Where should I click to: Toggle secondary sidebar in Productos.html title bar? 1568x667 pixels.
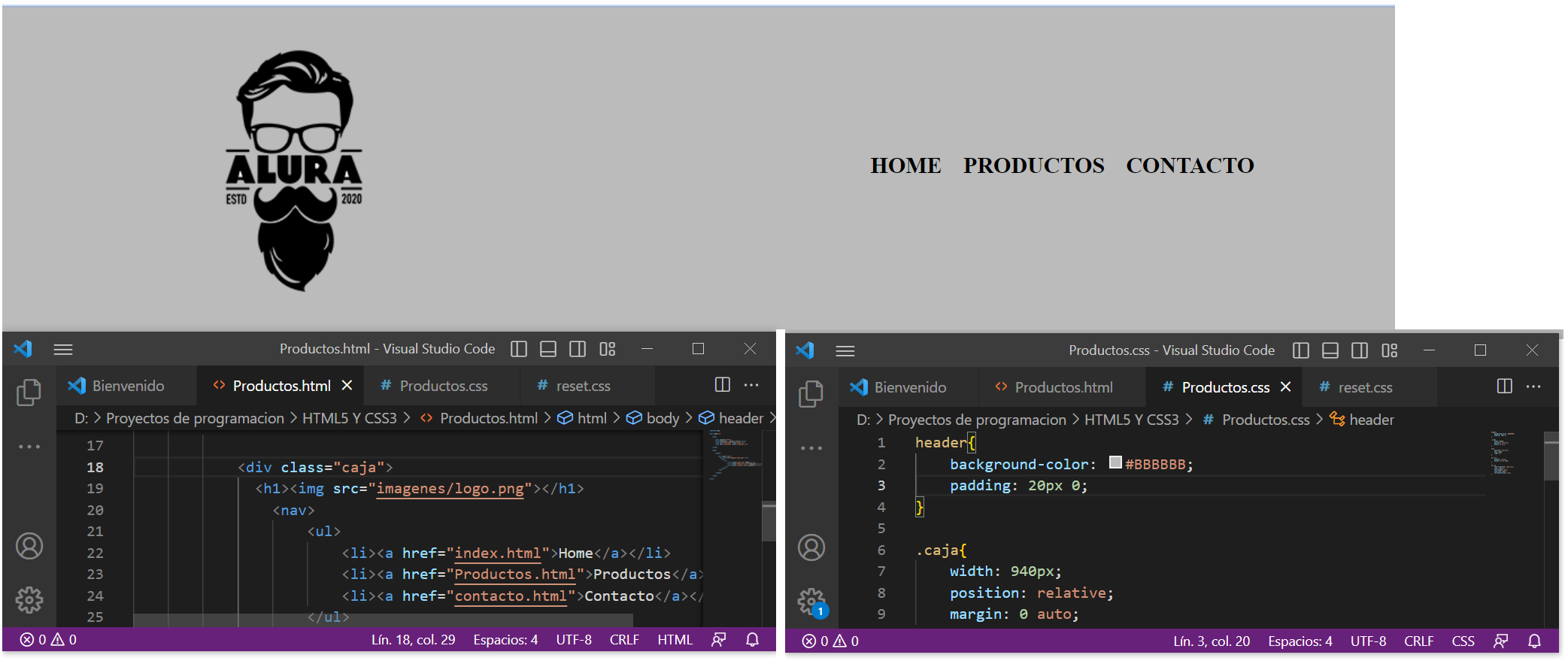click(578, 349)
